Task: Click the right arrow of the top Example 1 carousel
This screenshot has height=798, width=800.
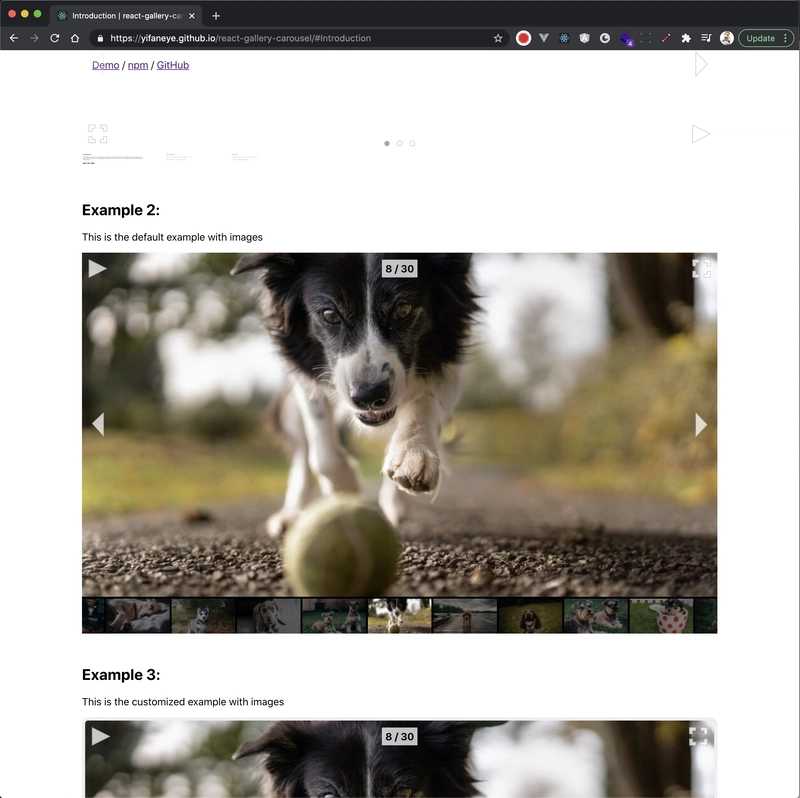Action: pos(701,132)
